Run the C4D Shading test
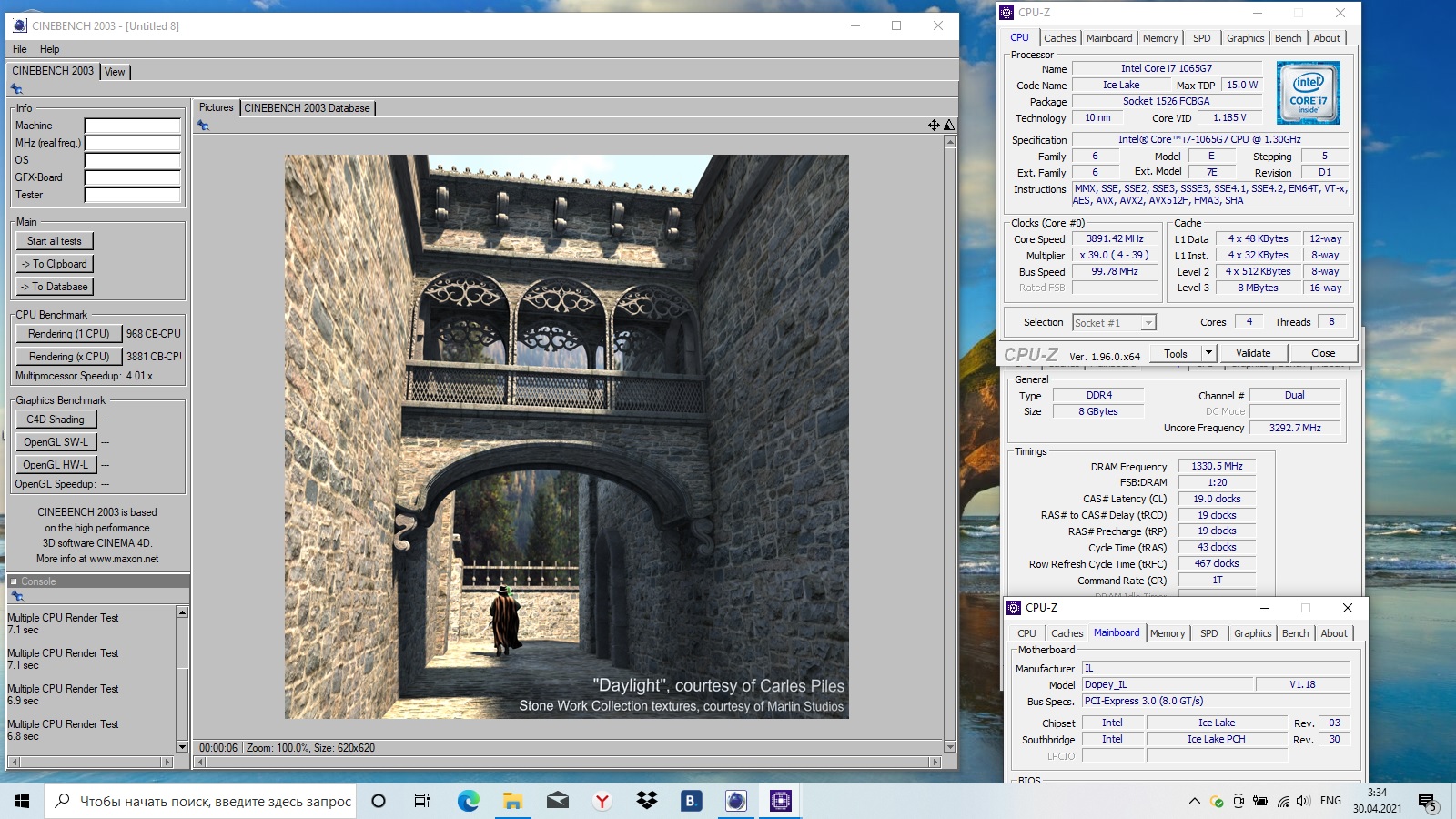 pos(56,420)
